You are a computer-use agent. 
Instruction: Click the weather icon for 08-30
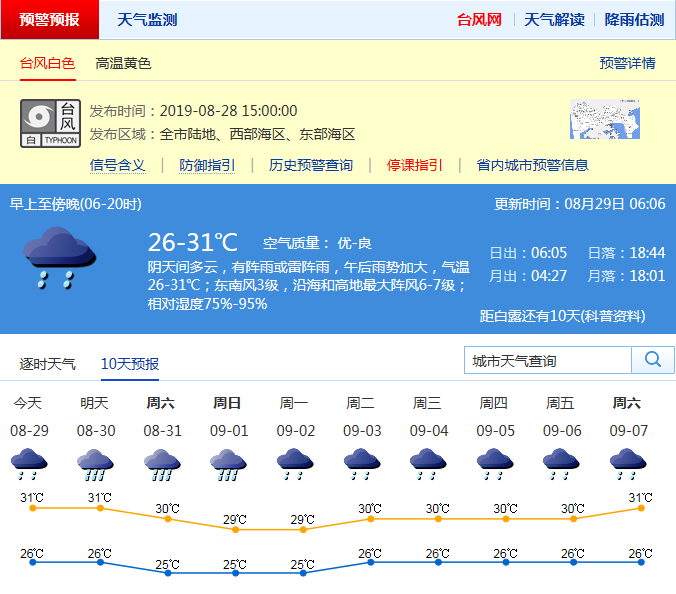point(94,464)
